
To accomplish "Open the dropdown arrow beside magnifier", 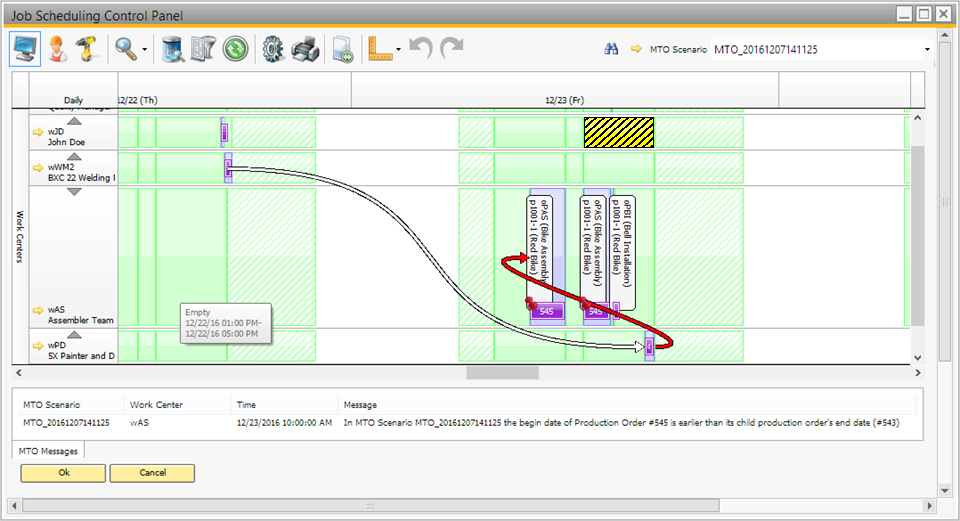I will (x=146, y=50).
